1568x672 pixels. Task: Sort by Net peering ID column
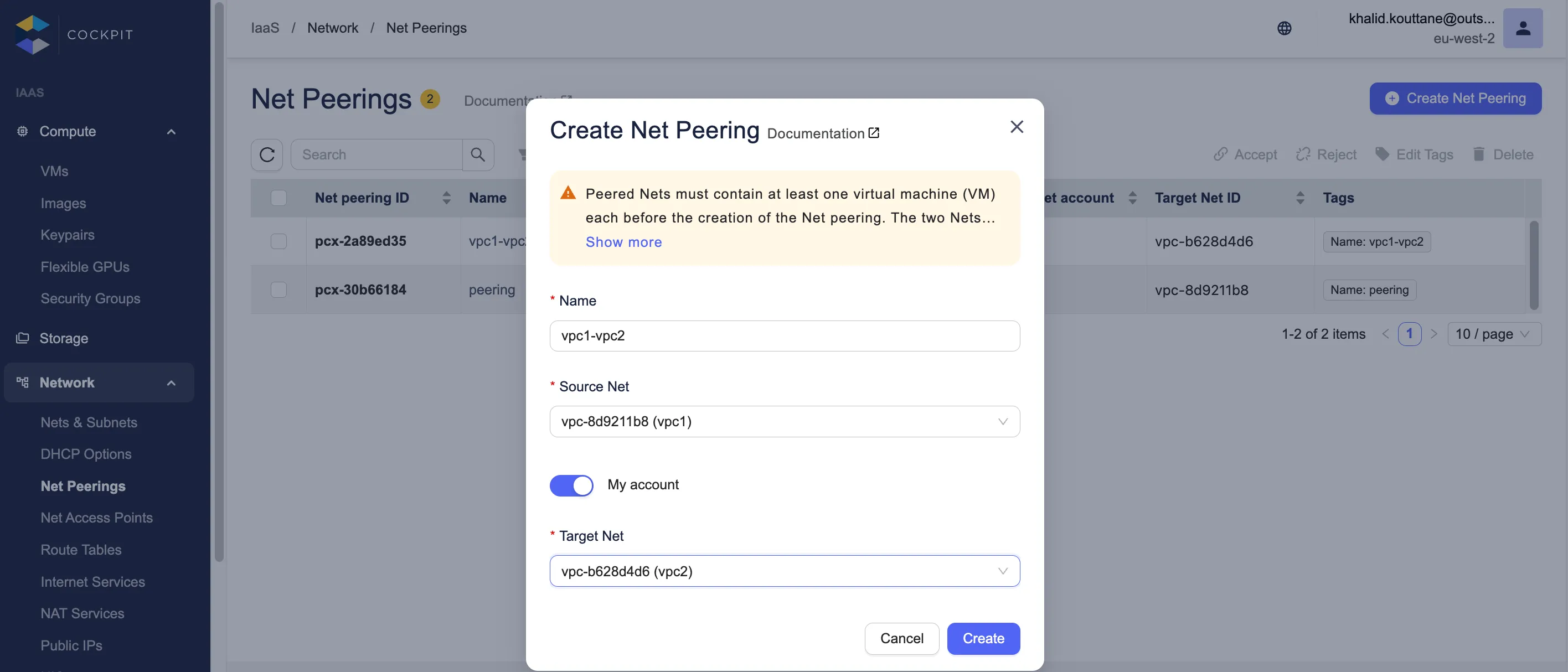446,198
